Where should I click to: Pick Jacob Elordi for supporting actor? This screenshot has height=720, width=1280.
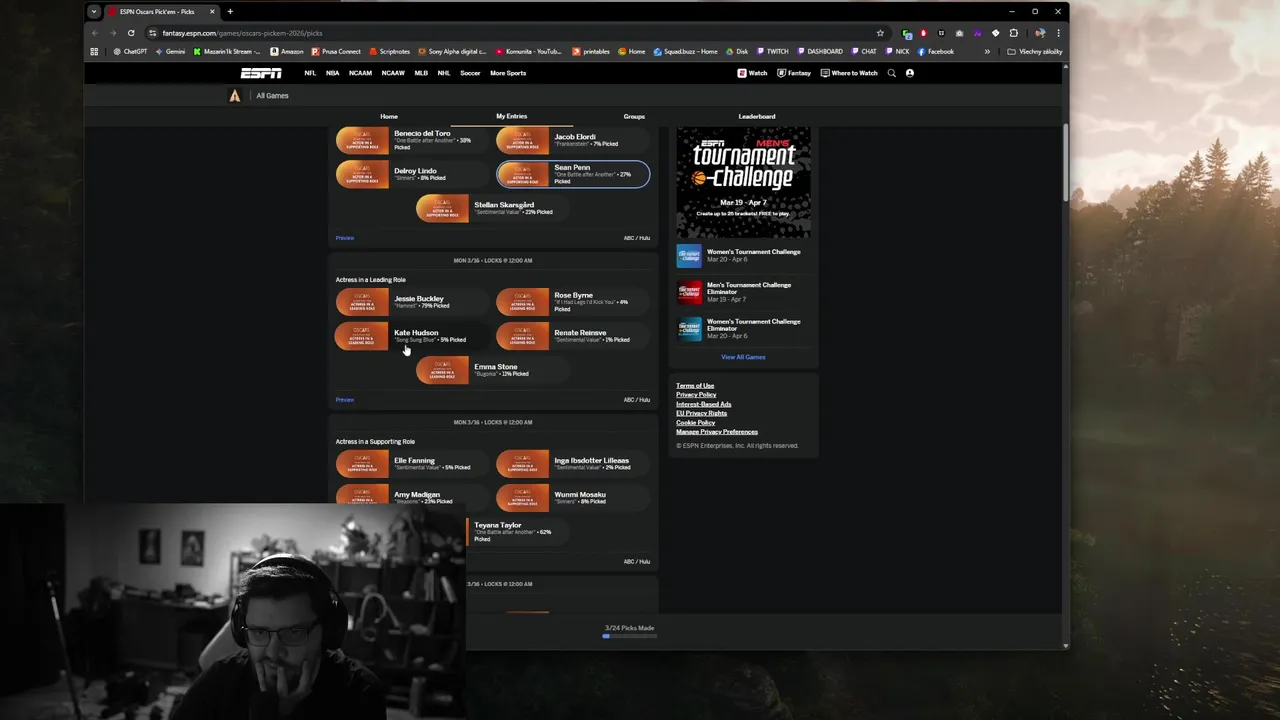click(573, 140)
